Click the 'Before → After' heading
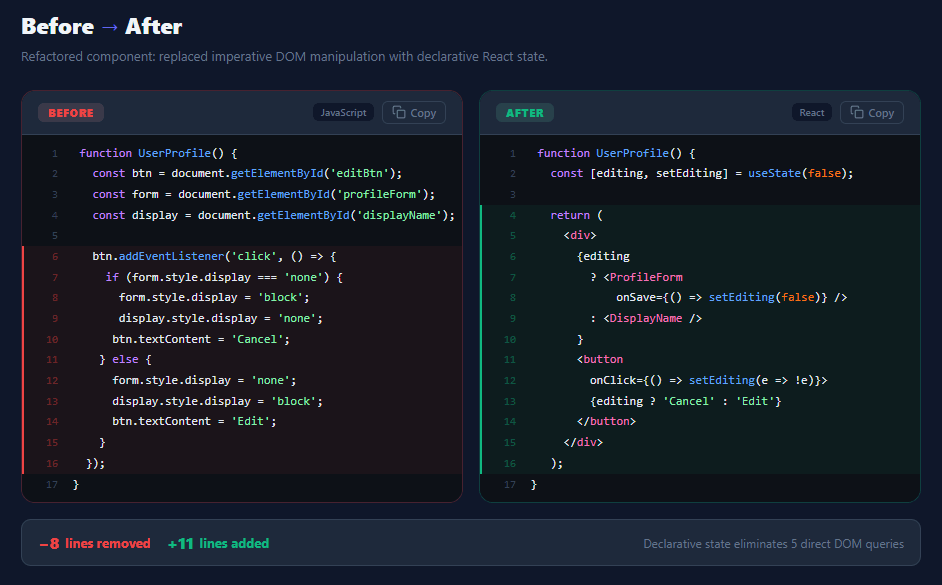This screenshot has height=585, width=942. 102,26
